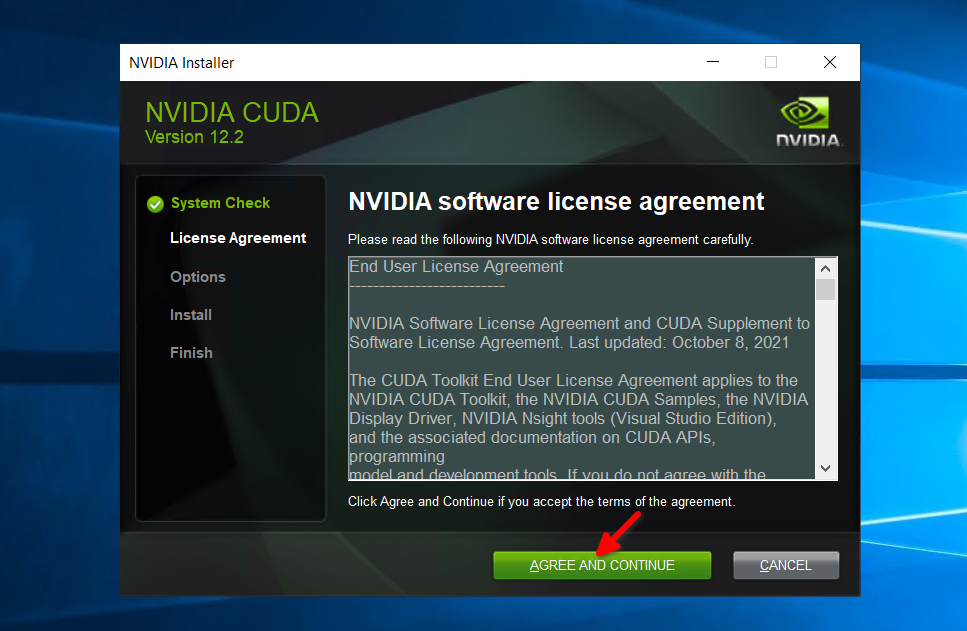Click 'Click Agree and Continue if you accept' text
The image size is (967, 631).
(x=541, y=501)
